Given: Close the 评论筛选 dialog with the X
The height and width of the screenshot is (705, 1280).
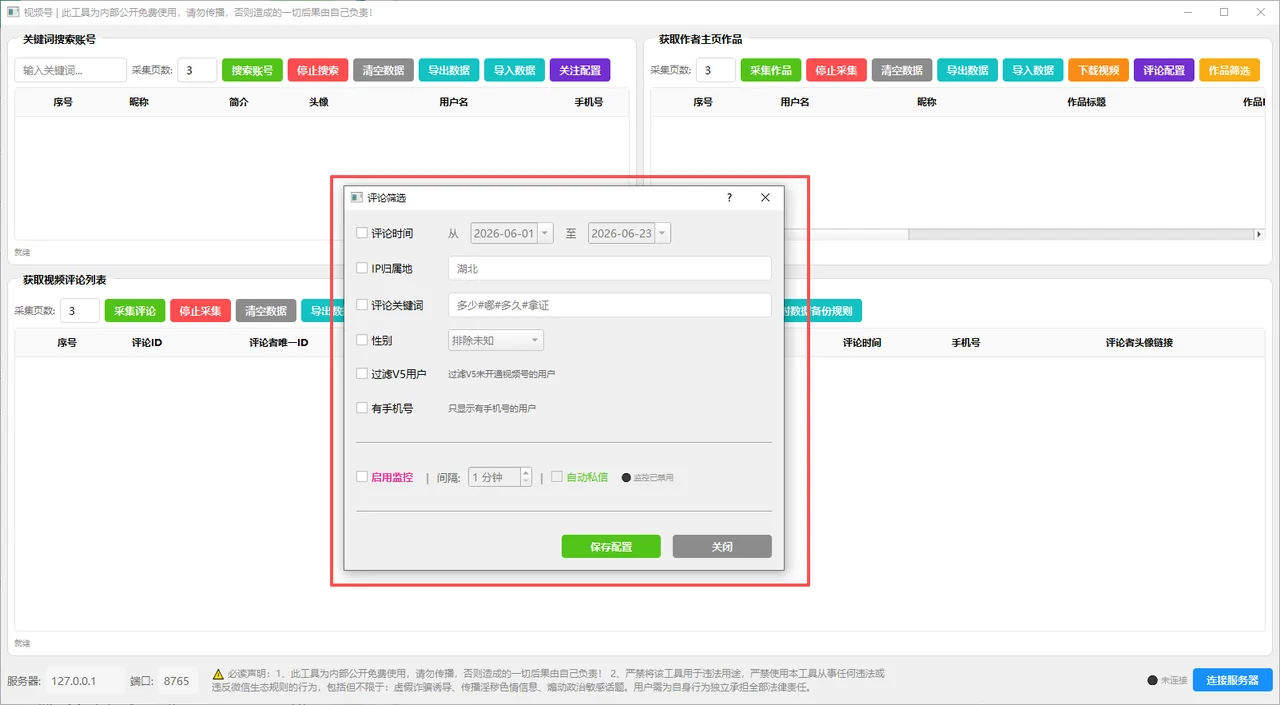Looking at the screenshot, I should pyautogui.click(x=765, y=198).
